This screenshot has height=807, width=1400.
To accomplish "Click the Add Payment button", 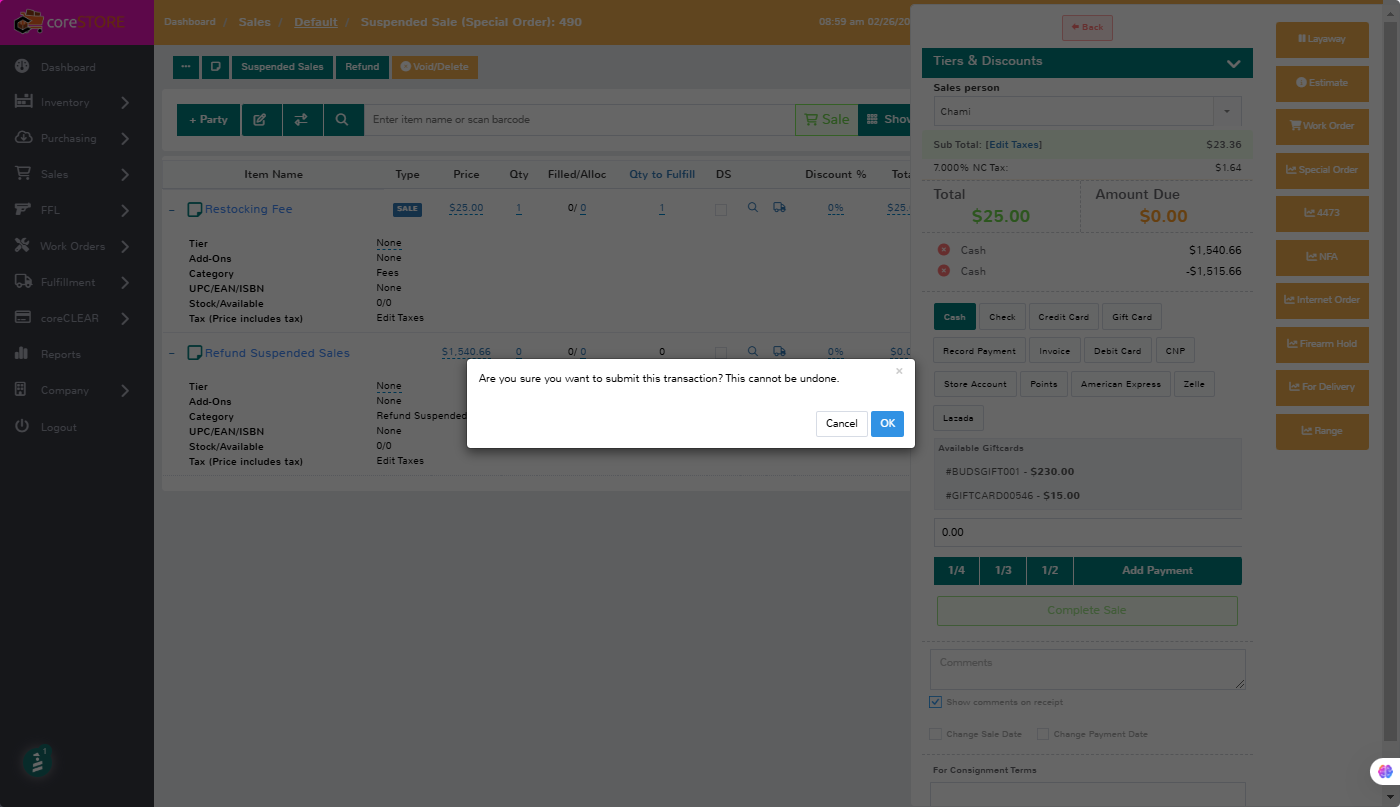I will 1157,571.
